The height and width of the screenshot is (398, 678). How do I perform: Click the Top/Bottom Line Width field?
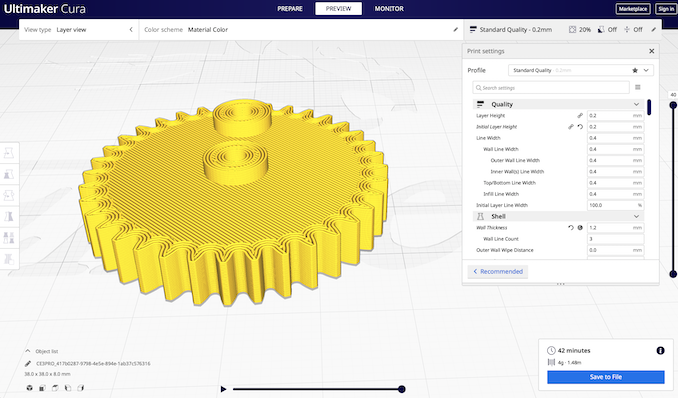(615, 183)
